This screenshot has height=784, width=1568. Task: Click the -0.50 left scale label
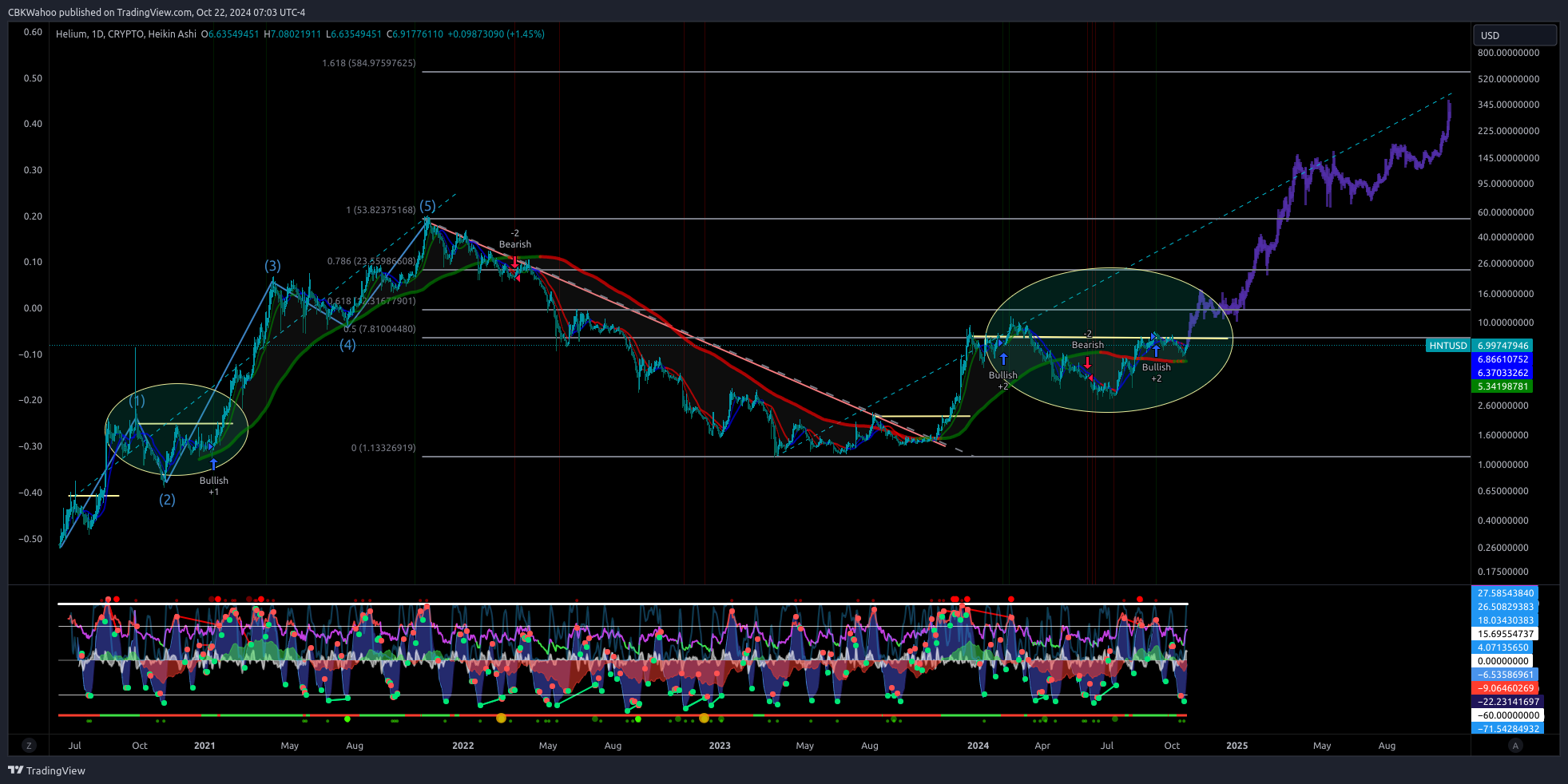[x=31, y=539]
